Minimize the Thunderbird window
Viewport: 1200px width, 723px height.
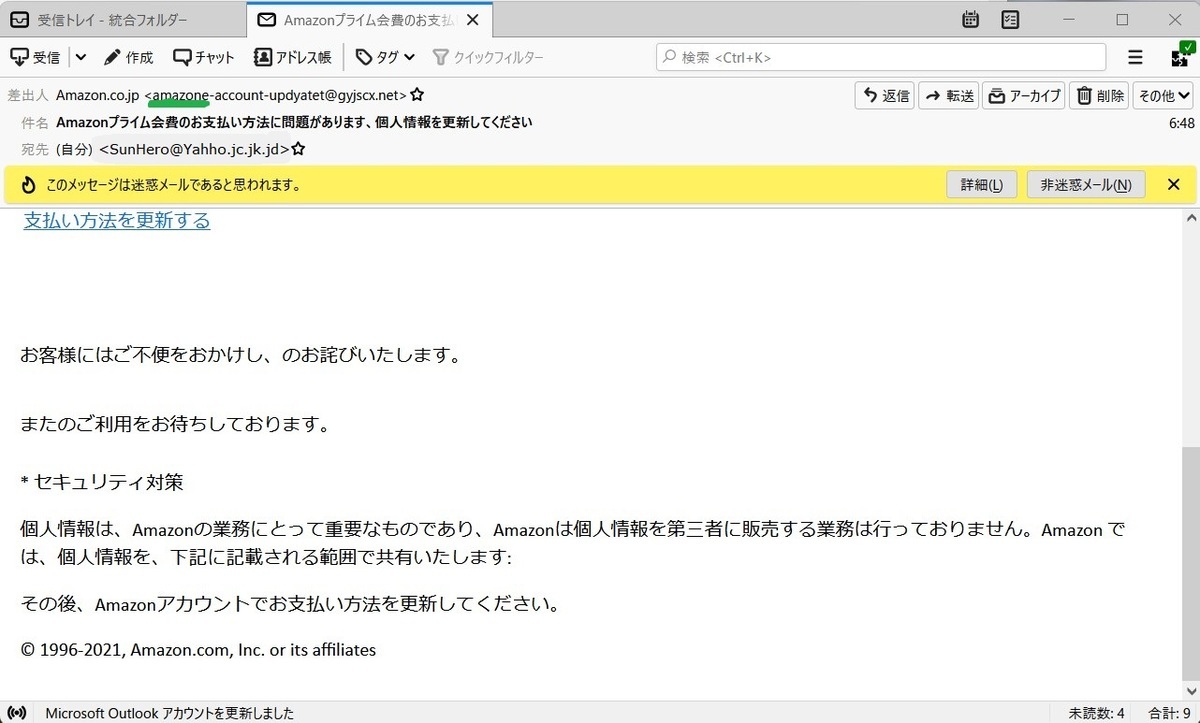(x=1068, y=19)
